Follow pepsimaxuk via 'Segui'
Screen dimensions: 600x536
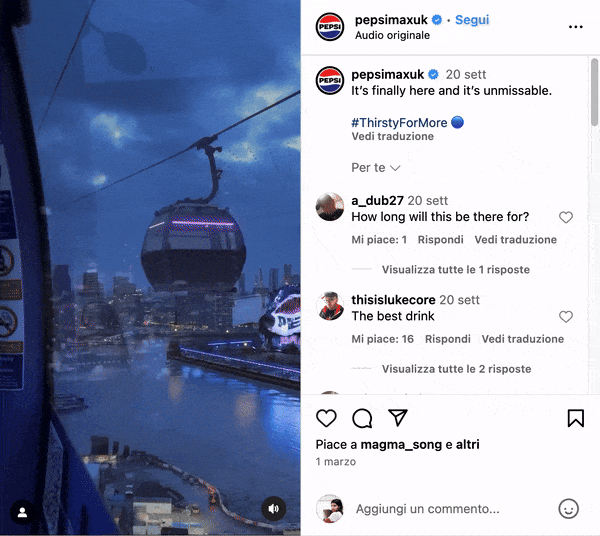click(x=472, y=20)
